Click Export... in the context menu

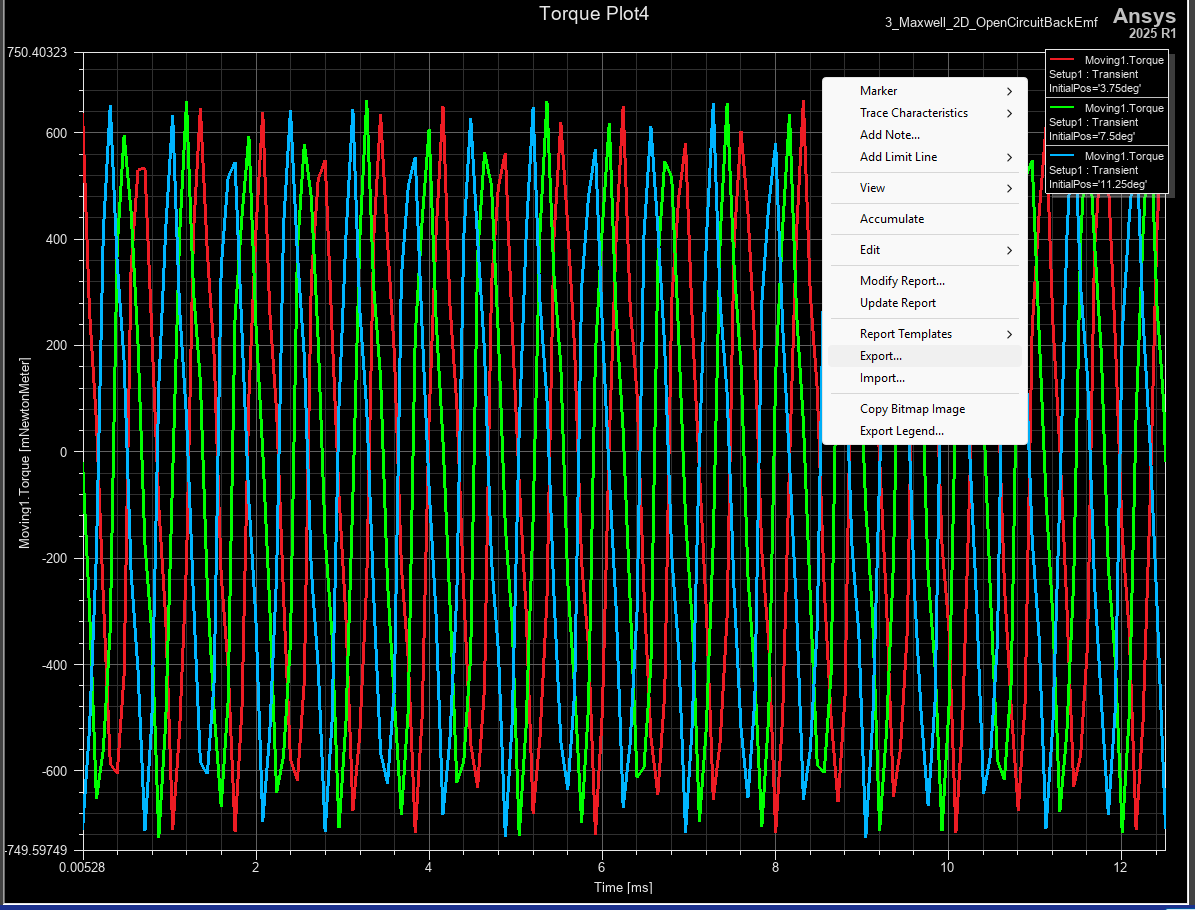tap(880, 356)
